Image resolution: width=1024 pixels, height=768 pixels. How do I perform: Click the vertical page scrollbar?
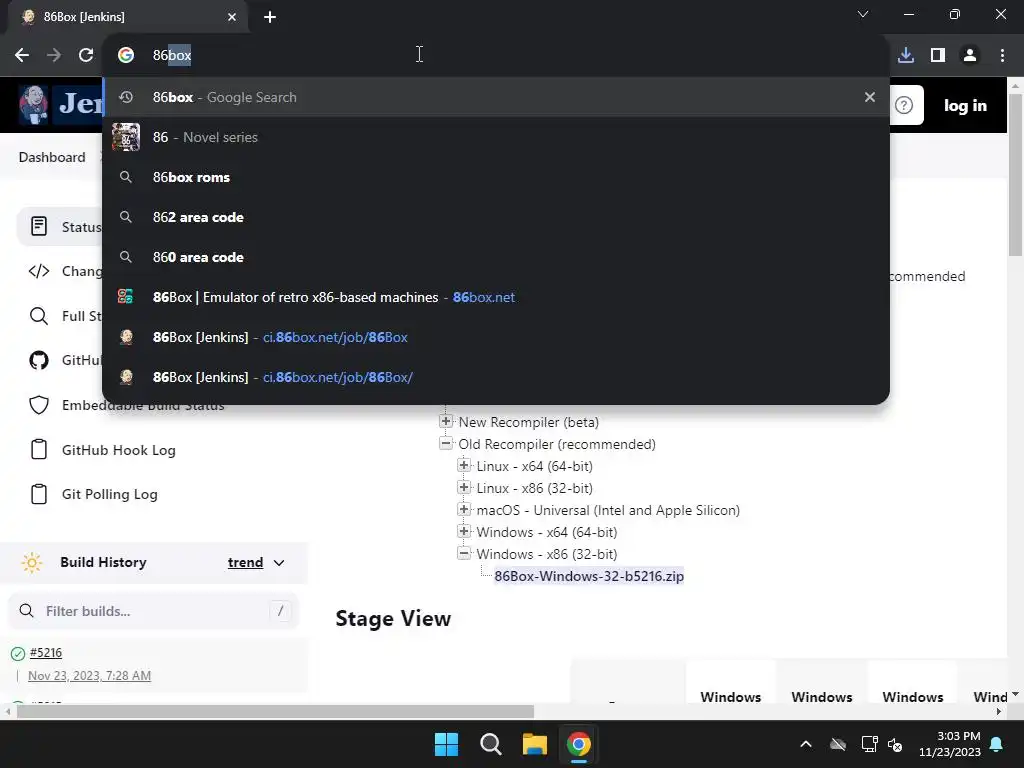click(x=1015, y=176)
